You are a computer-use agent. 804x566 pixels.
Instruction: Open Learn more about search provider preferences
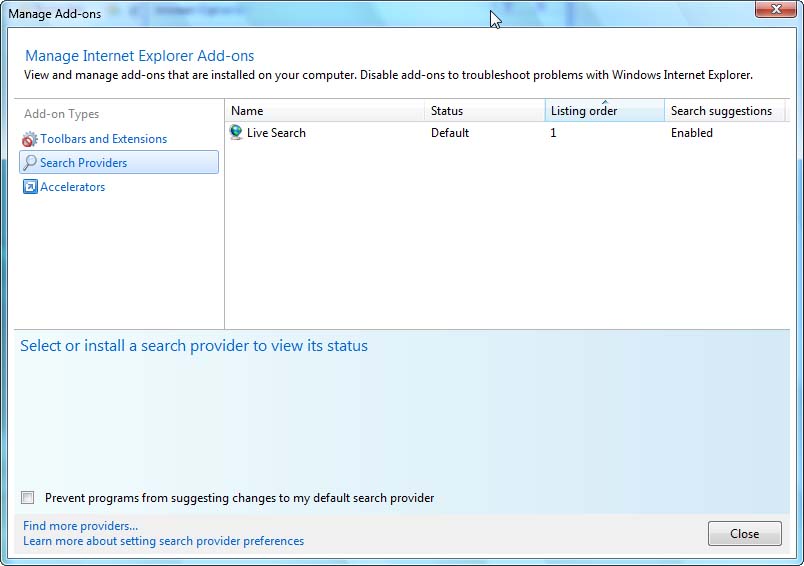tap(163, 541)
